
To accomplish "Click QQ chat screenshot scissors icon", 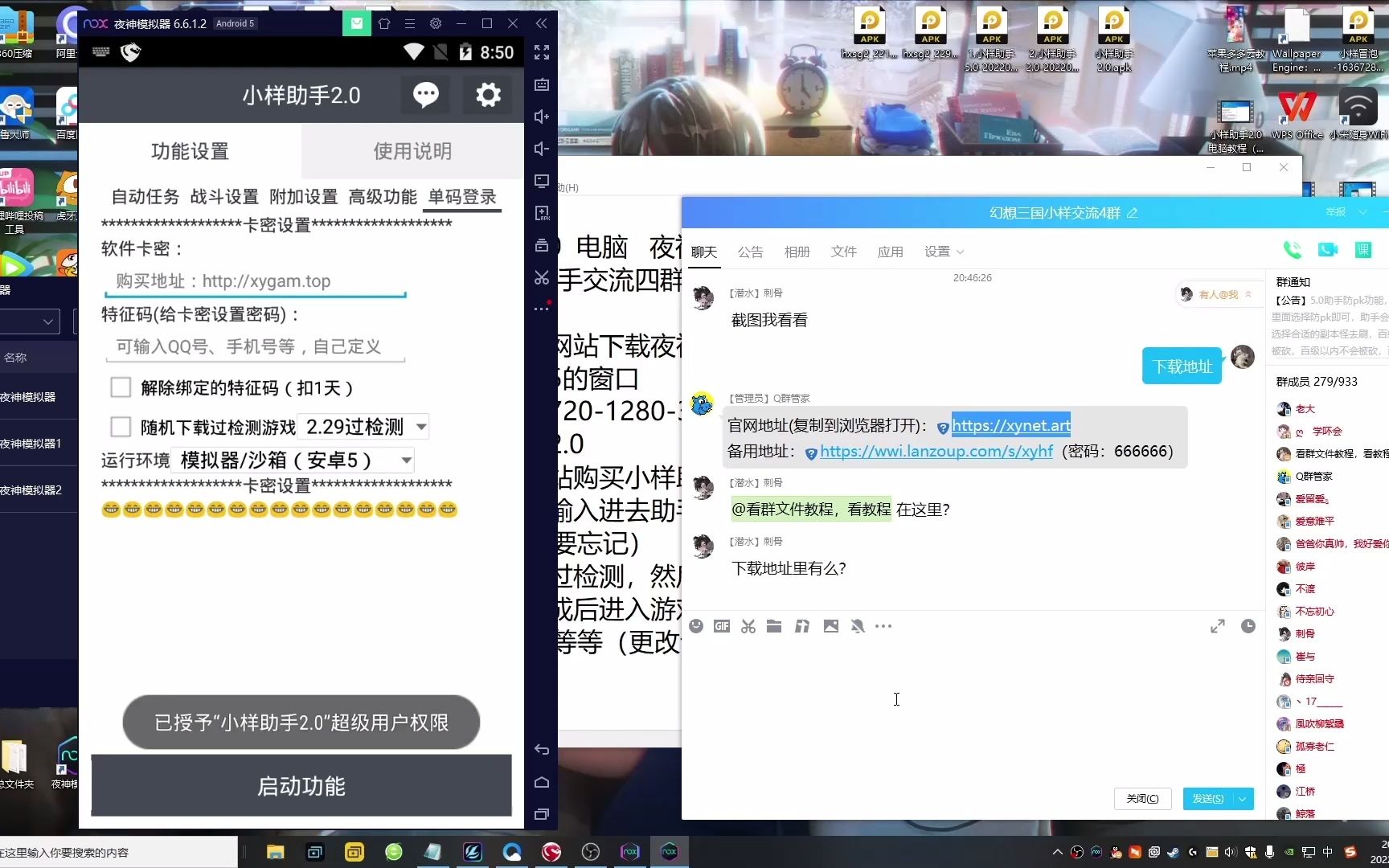I will [x=748, y=626].
